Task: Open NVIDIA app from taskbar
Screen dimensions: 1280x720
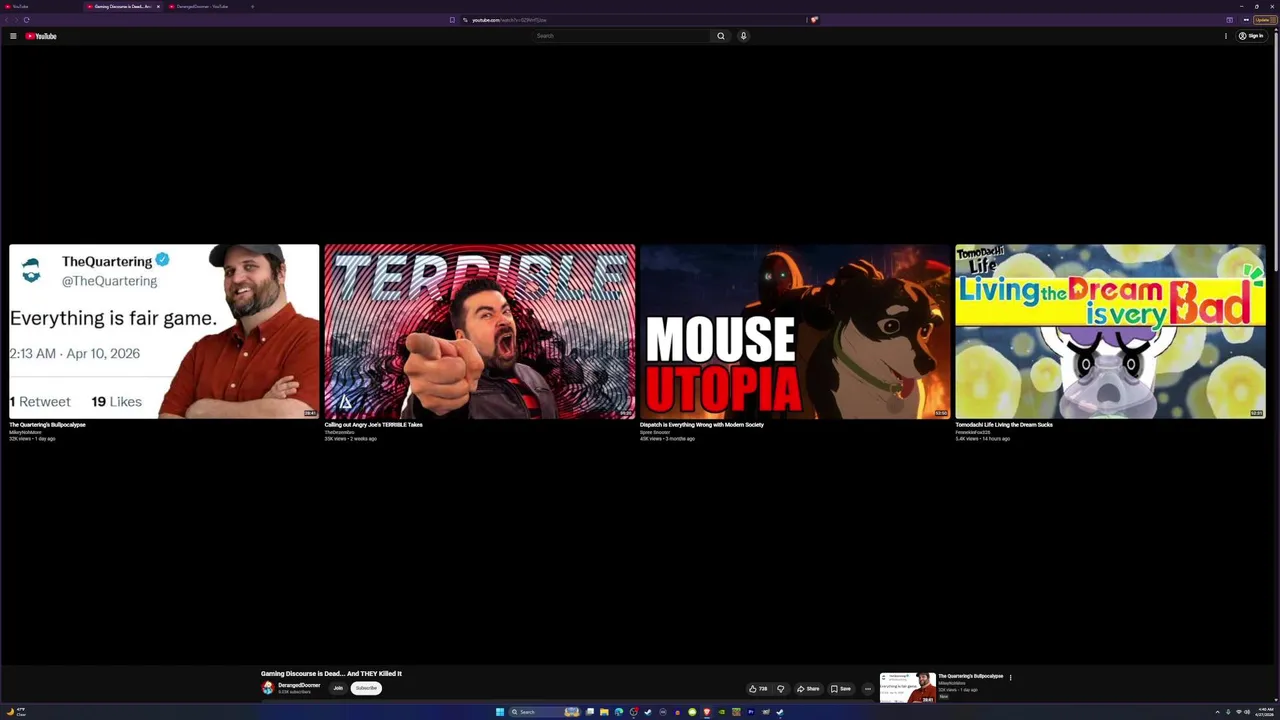Action: tap(721, 712)
